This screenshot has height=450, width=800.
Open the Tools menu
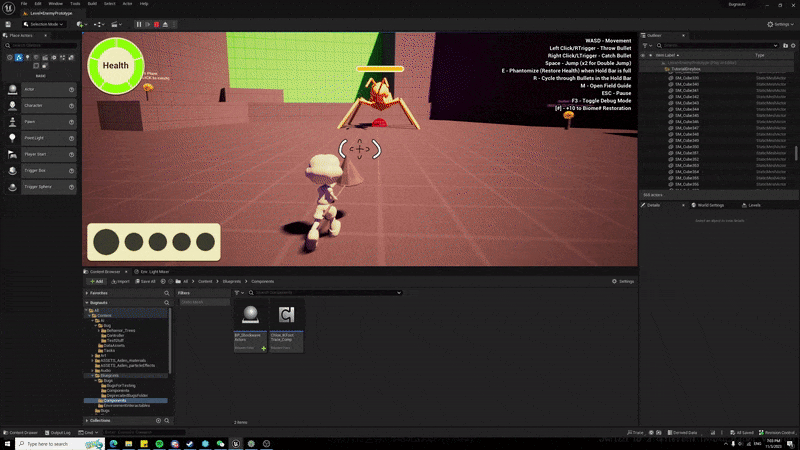(75, 4)
